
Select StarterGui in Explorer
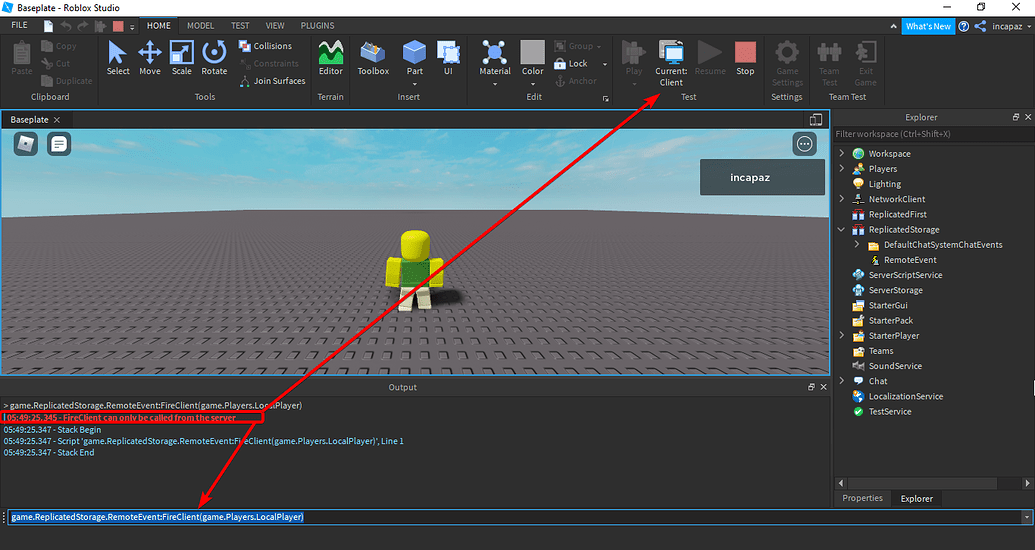tap(888, 306)
